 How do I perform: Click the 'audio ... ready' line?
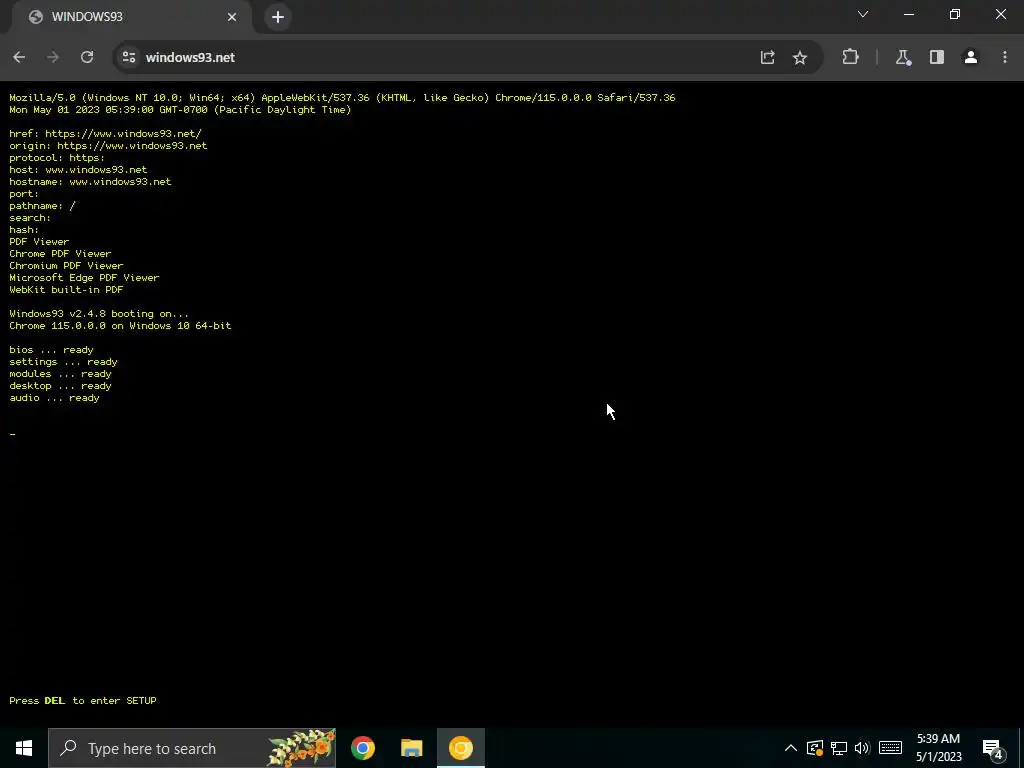point(54,398)
